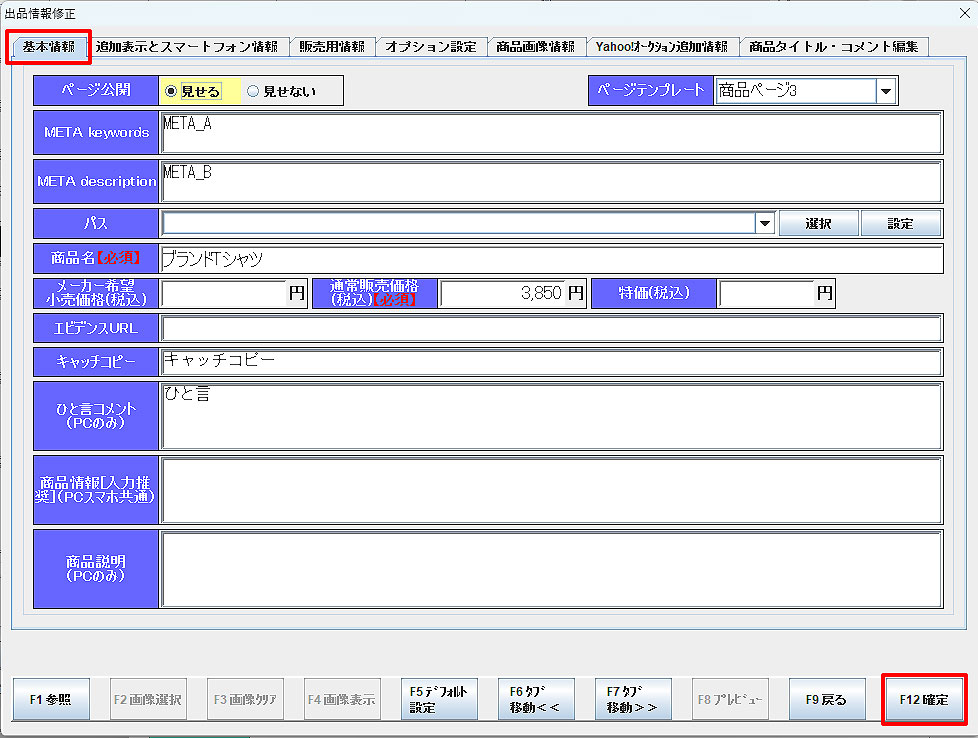The image size is (978, 738).
Task: Click F5 デフォルト設定 button
Action: coord(439,699)
